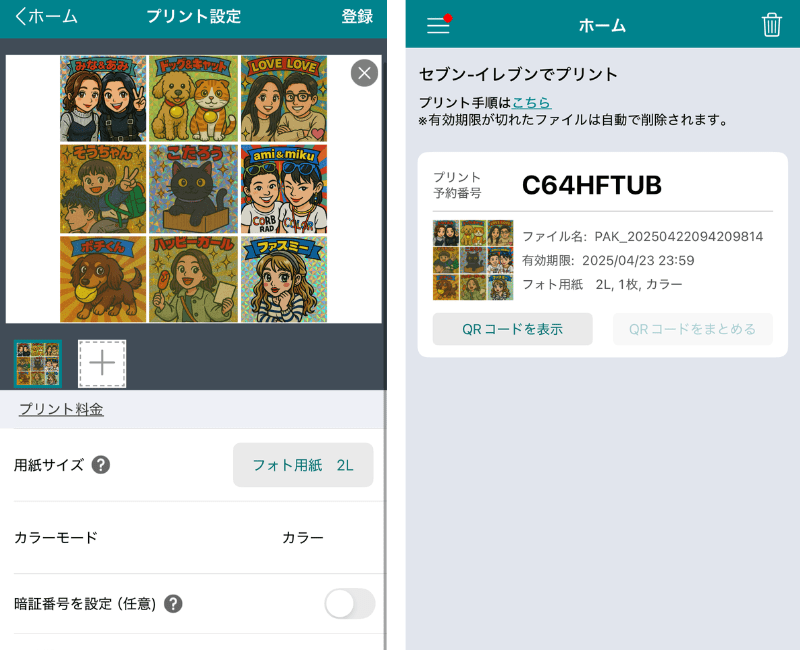Open help for PIN setting (暗証番号)
This screenshot has width=800, height=650.
coord(173,603)
